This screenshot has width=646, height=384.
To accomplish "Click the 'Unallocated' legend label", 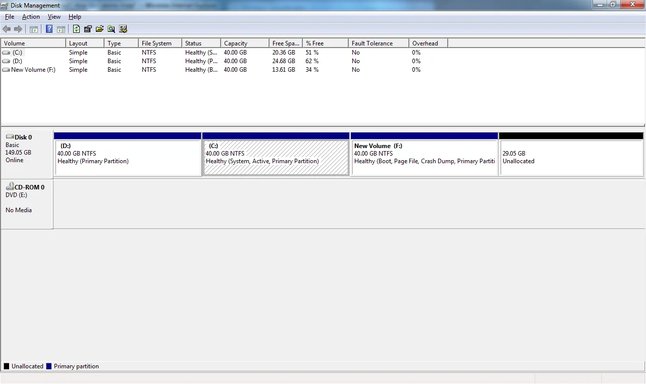I will coord(27,366).
